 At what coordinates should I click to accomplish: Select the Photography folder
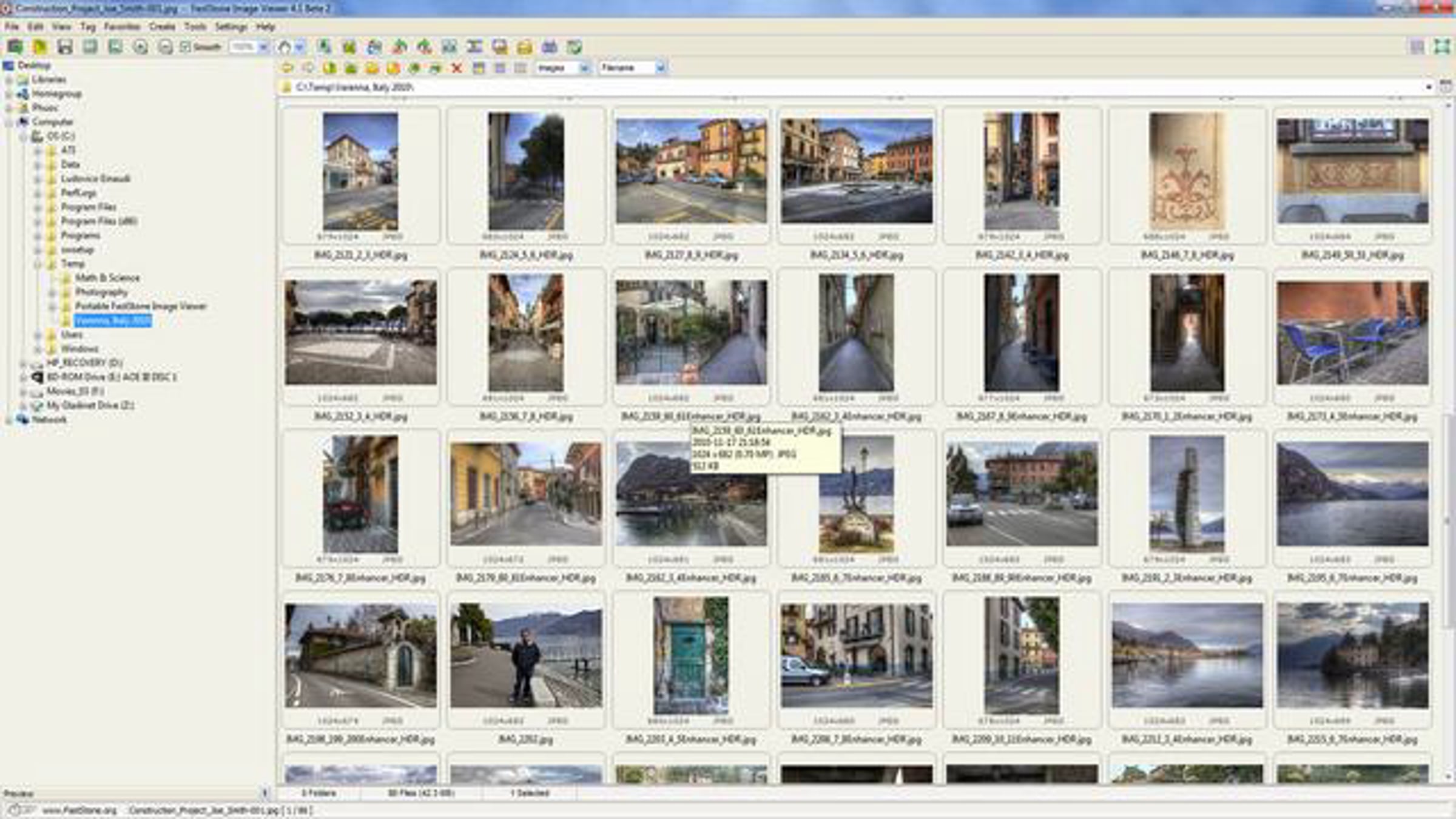click(101, 292)
